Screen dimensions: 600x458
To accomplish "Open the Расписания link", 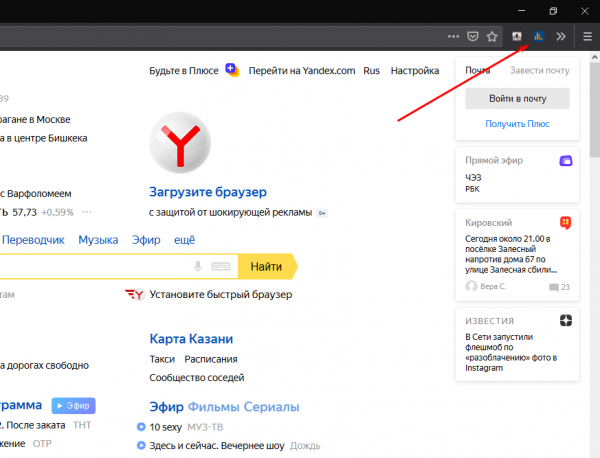I will (211, 359).
